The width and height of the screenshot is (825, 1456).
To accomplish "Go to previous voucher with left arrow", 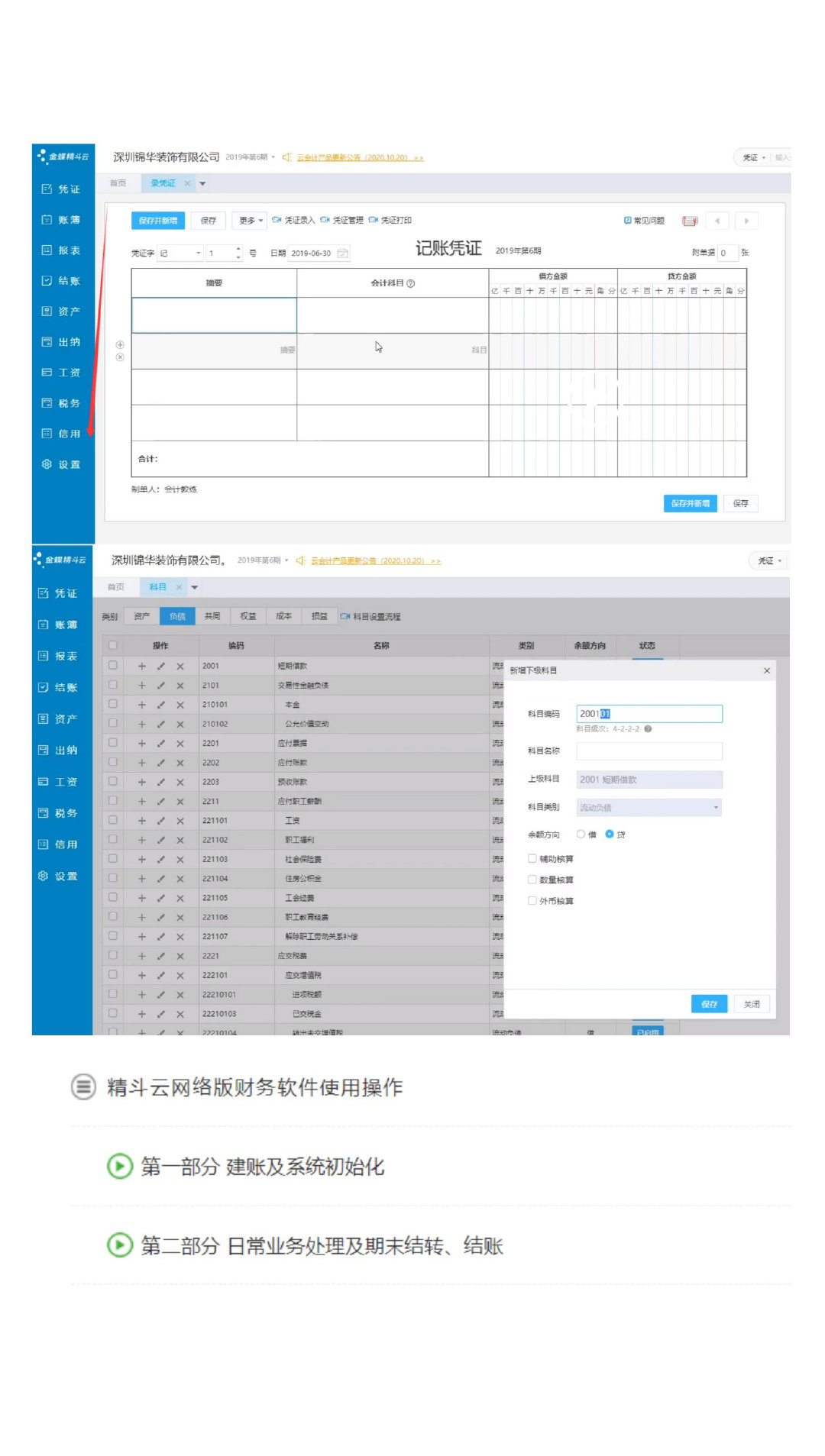I will pos(717,221).
